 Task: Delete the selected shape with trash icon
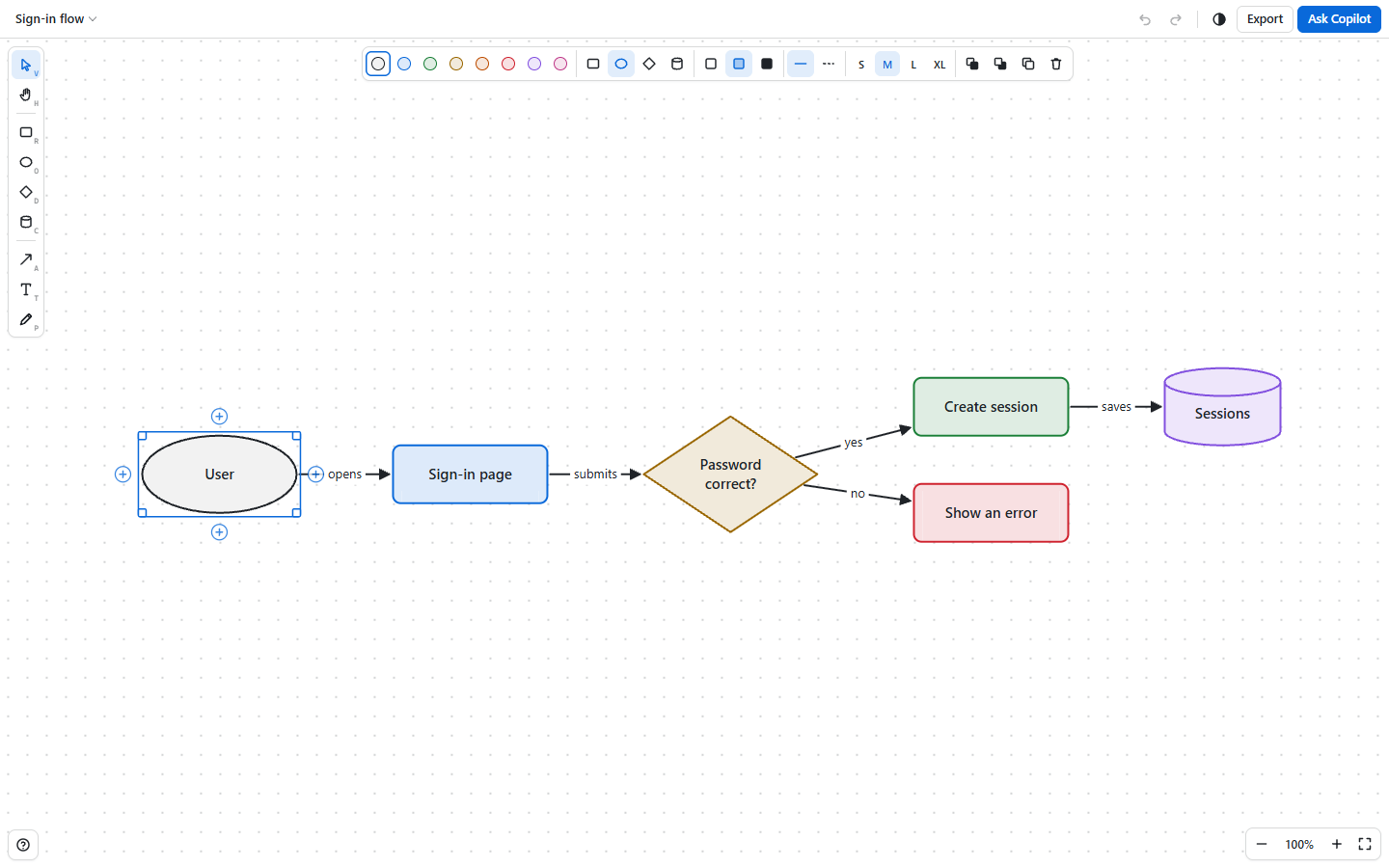[1056, 64]
